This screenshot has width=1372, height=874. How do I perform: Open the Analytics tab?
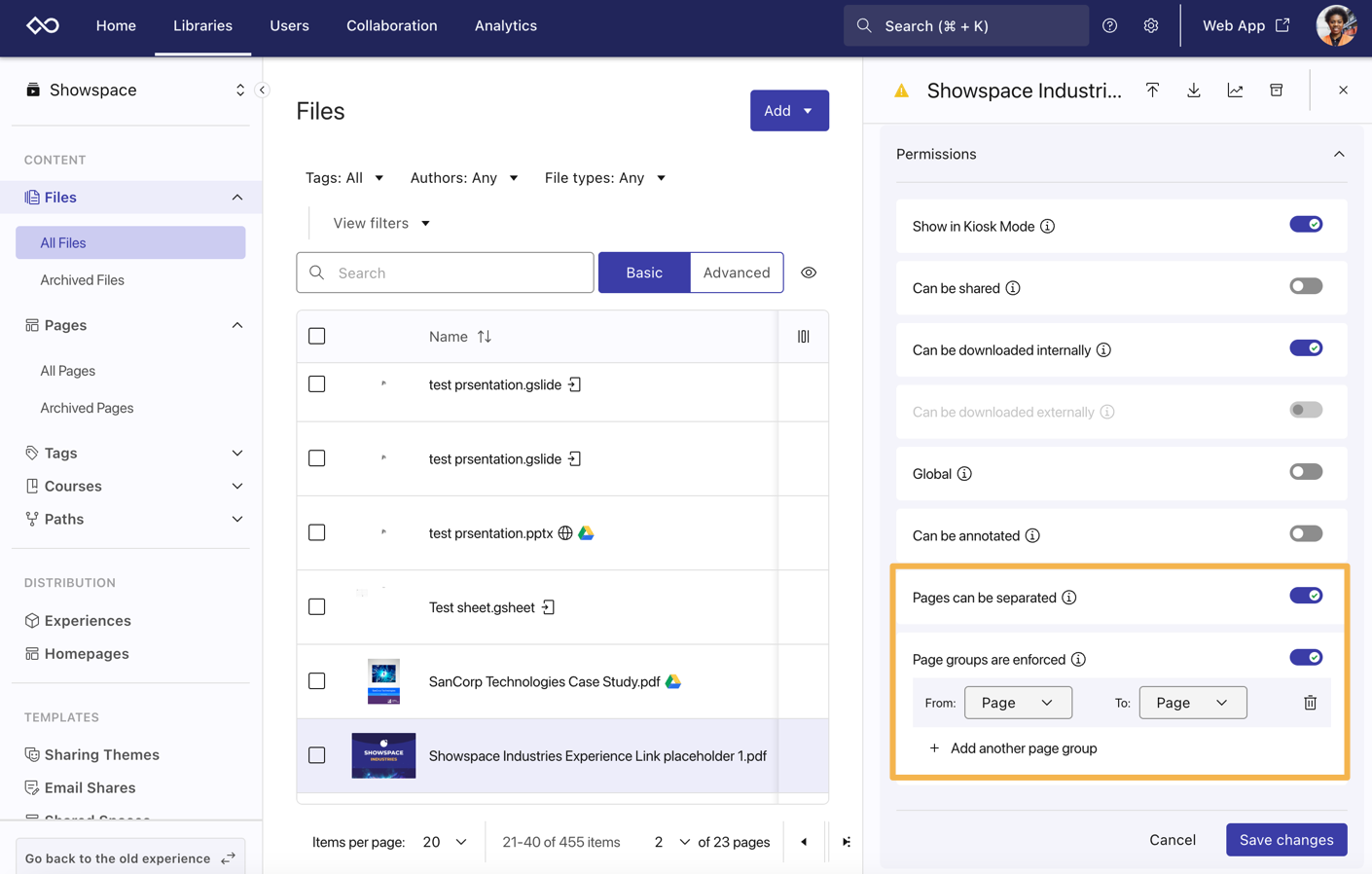[506, 26]
